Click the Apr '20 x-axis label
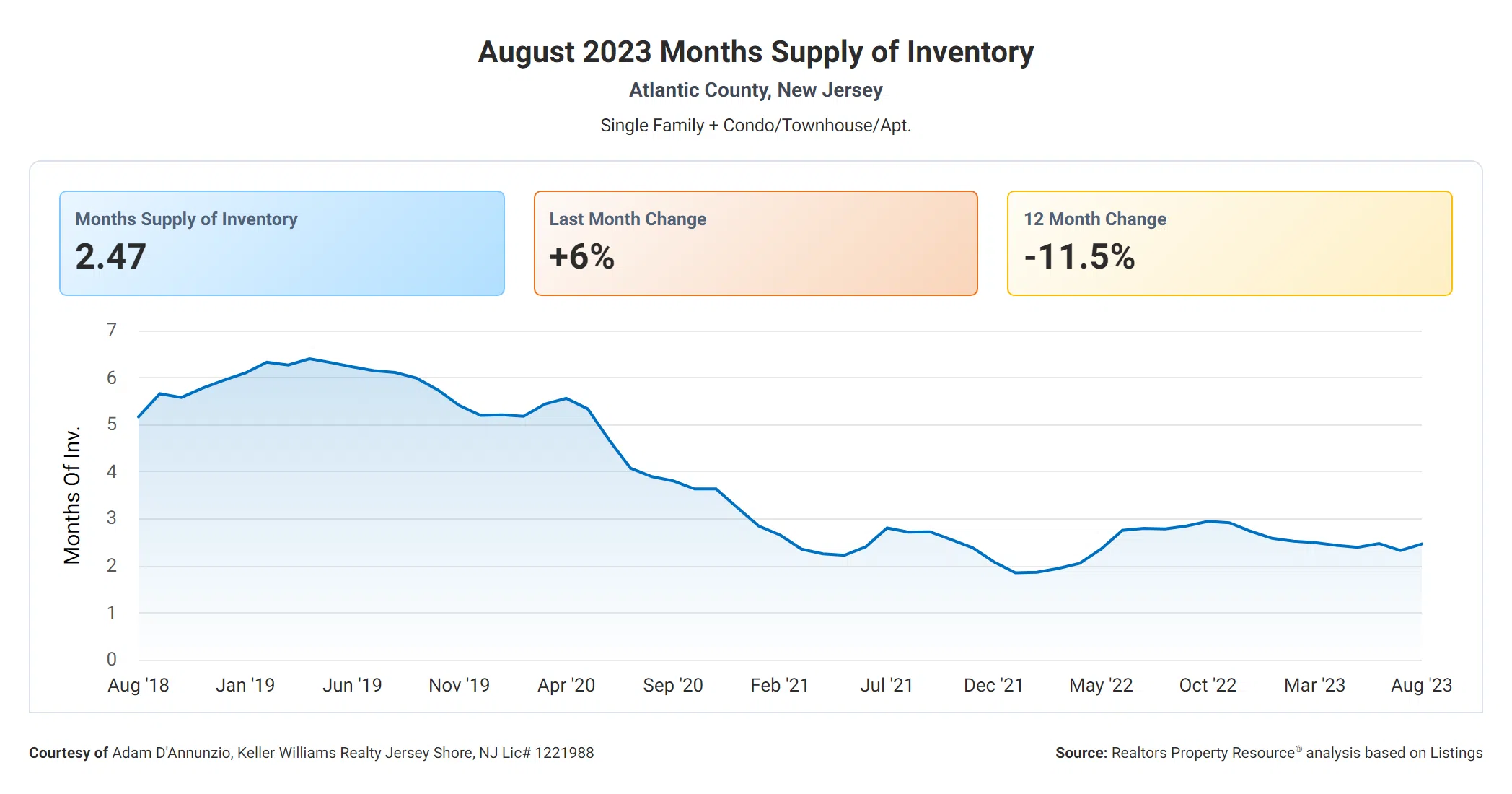Viewport: 1512px width, 794px height. click(566, 685)
